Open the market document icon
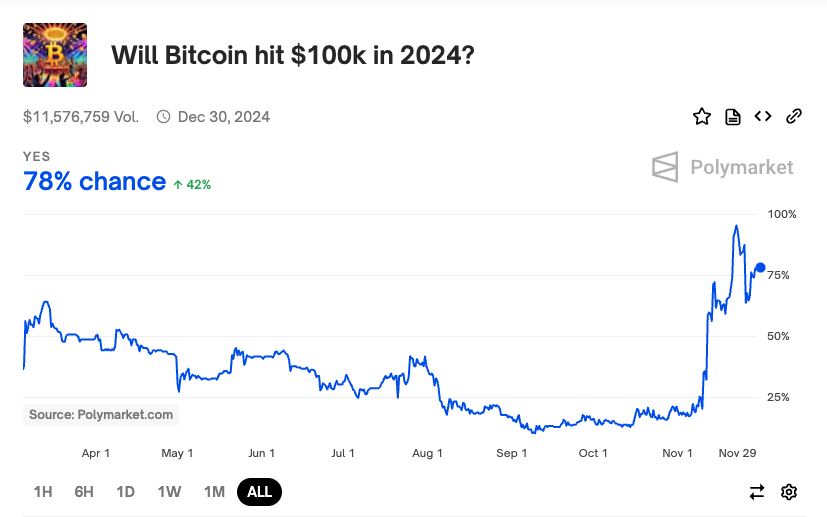The image size is (827, 517). (x=733, y=117)
